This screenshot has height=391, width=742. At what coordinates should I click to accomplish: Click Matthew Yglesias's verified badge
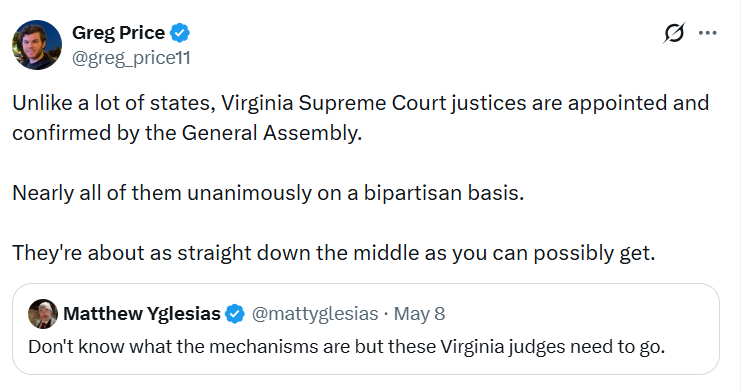(x=235, y=313)
